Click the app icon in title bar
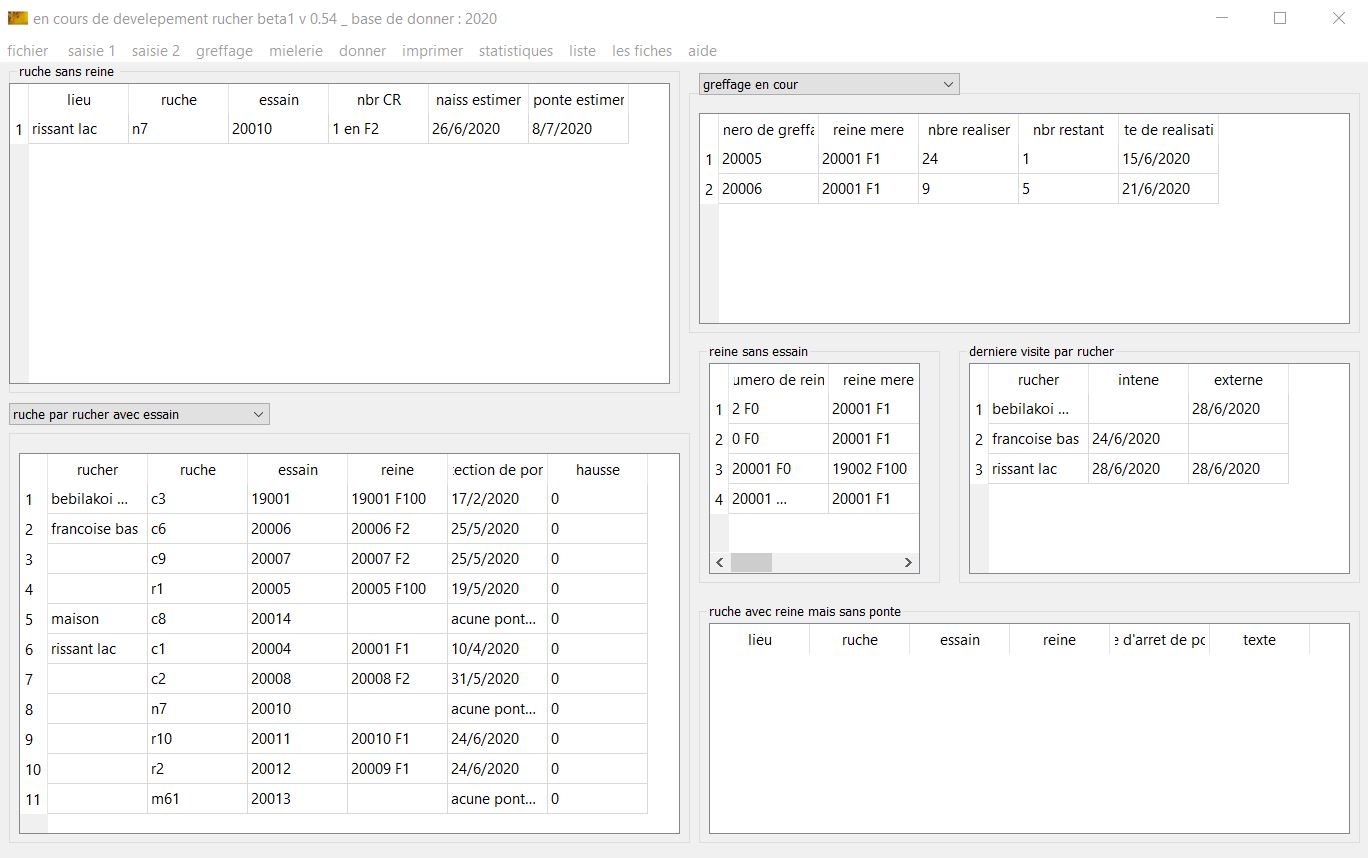Screen dimensions: 1368x858 pyautogui.click(x=17, y=18)
